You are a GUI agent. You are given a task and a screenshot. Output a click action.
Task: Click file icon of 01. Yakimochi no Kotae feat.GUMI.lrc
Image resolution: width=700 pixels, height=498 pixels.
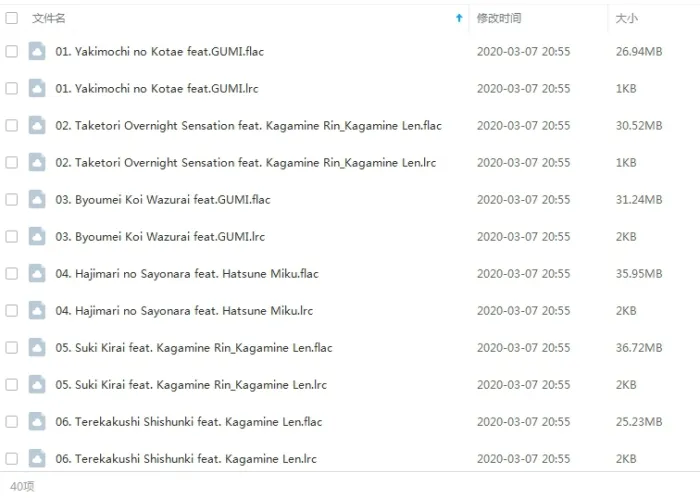tap(37, 88)
